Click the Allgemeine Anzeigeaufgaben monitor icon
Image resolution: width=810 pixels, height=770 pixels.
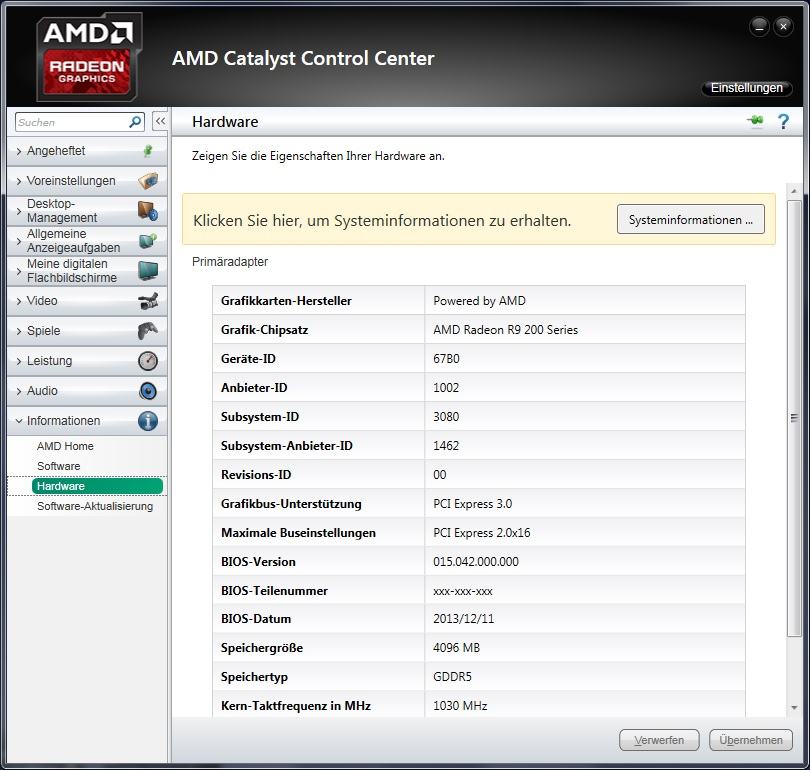(x=148, y=241)
